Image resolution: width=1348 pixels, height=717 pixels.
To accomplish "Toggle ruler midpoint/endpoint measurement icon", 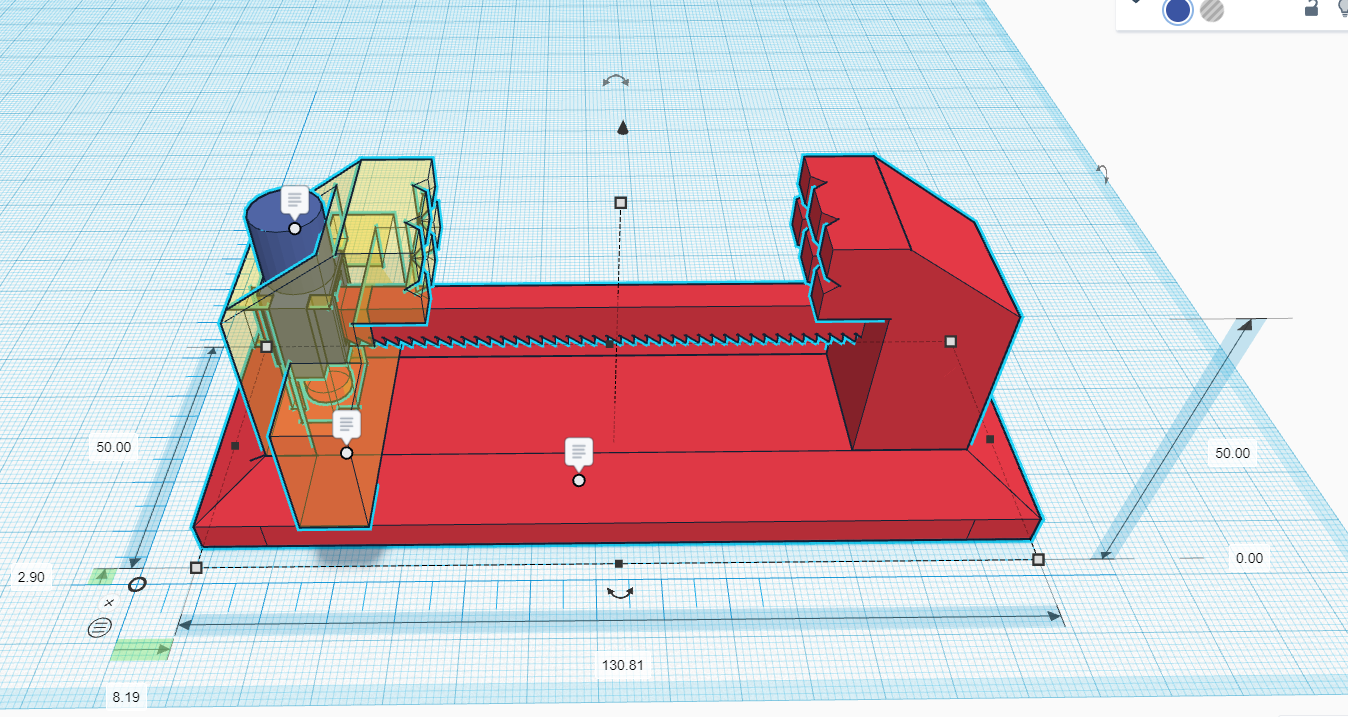I will point(100,628).
